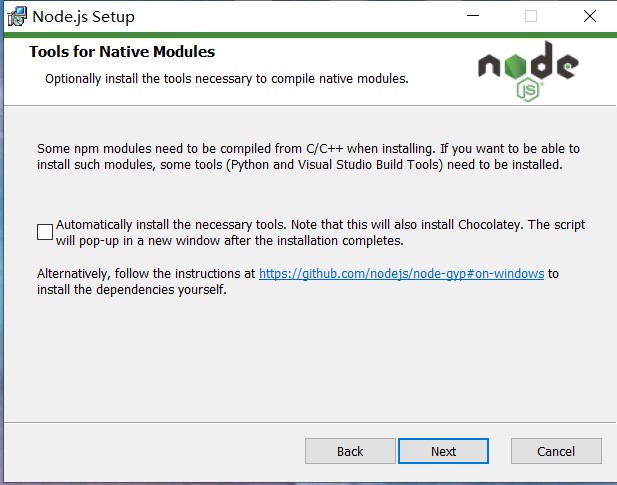This screenshot has width=617, height=485.
Task: Click the 'Node.js Setup' window title
Action: 83,17
